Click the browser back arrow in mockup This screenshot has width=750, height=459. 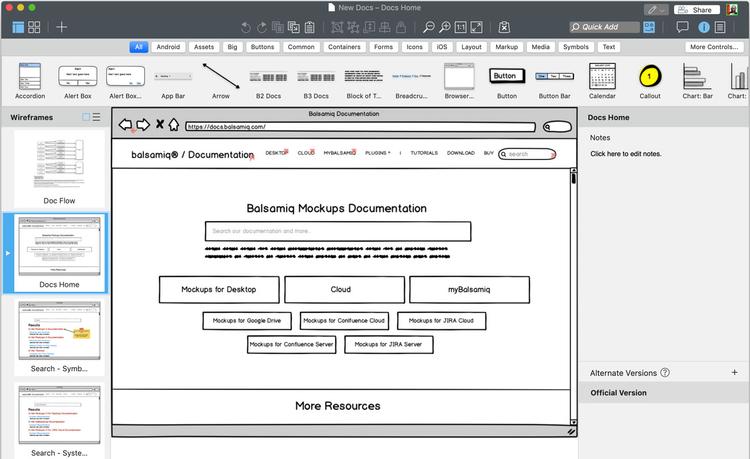(x=125, y=125)
